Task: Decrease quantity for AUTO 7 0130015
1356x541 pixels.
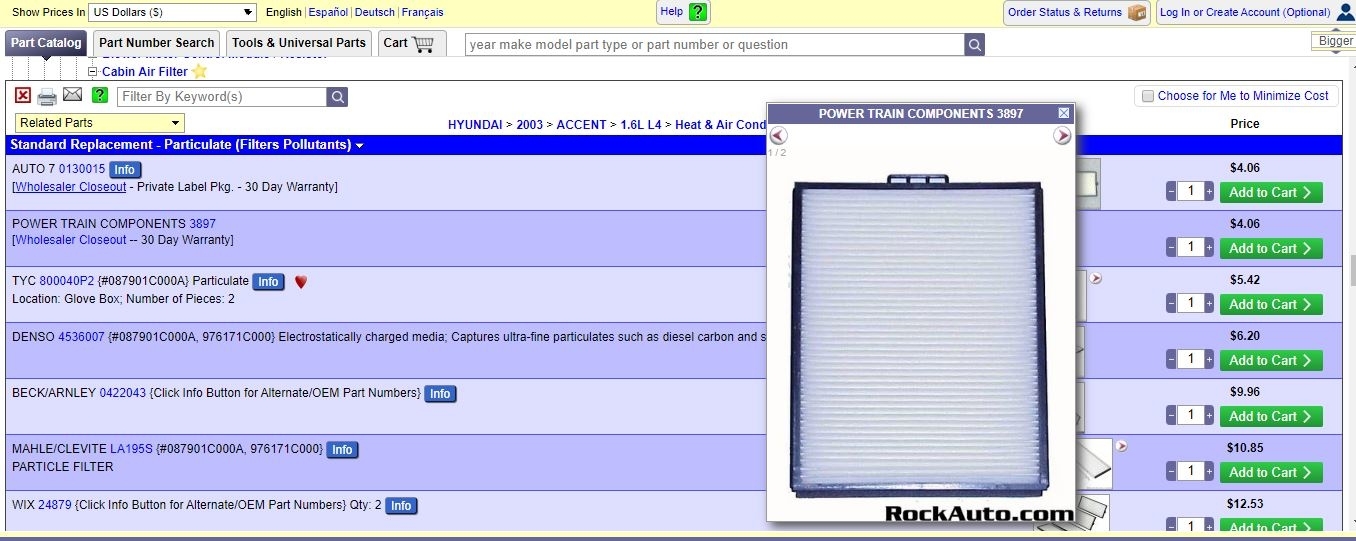Action: 1171,192
